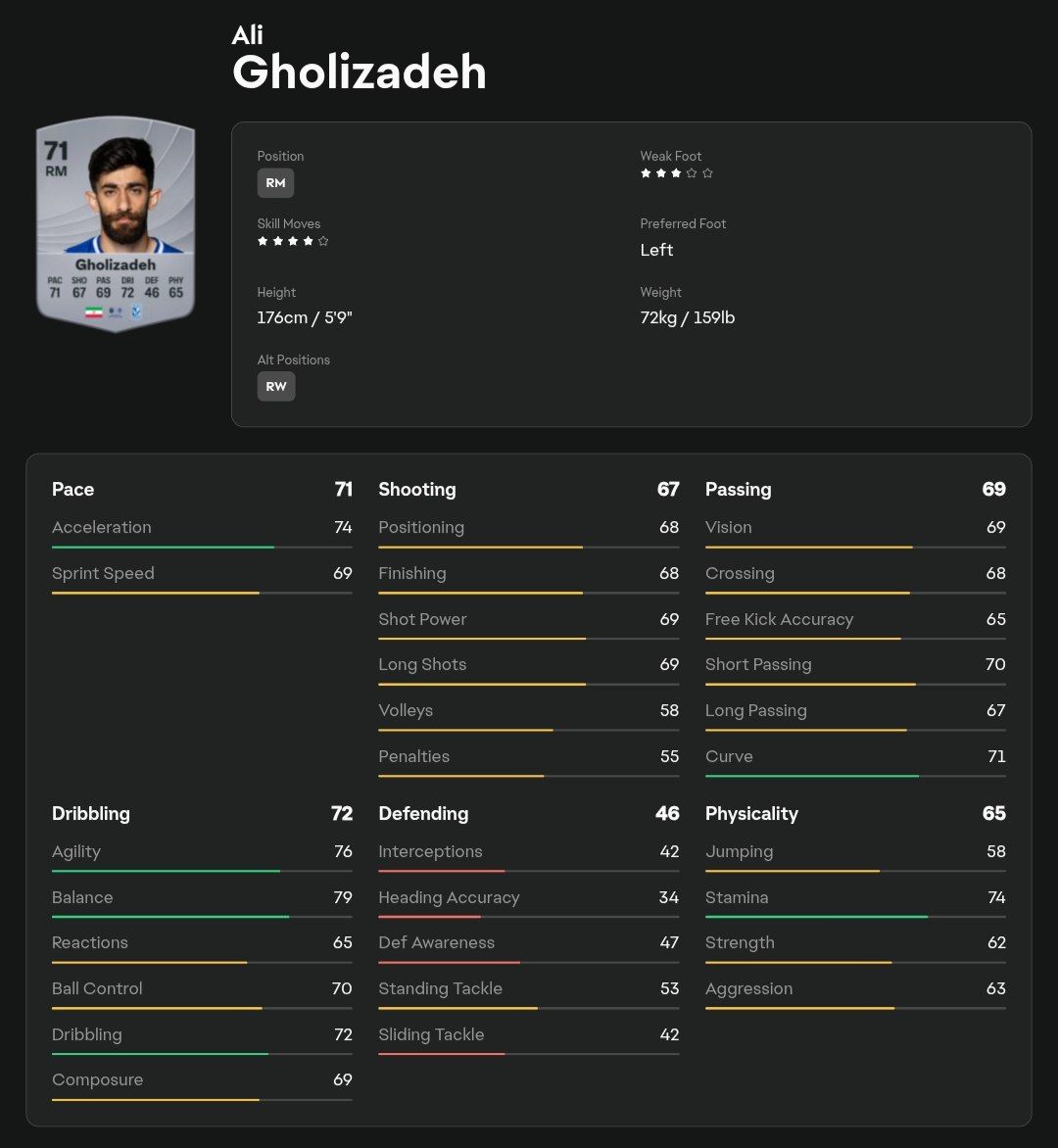Open the player card thumbnail portrait

(115, 223)
